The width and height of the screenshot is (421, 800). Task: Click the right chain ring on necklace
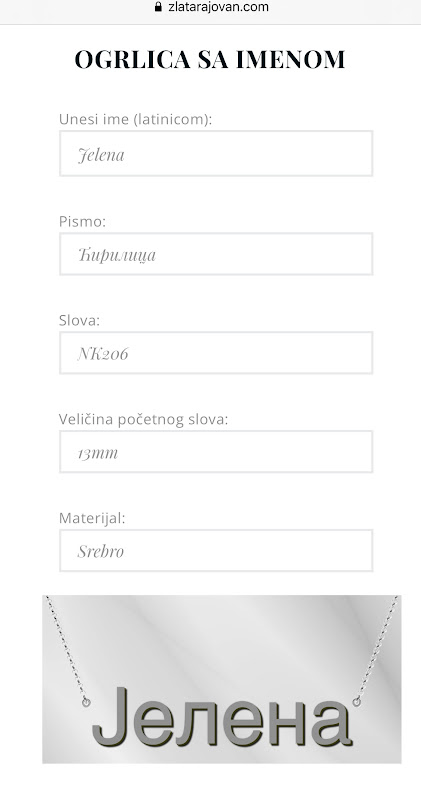pyautogui.click(x=357, y=702)
